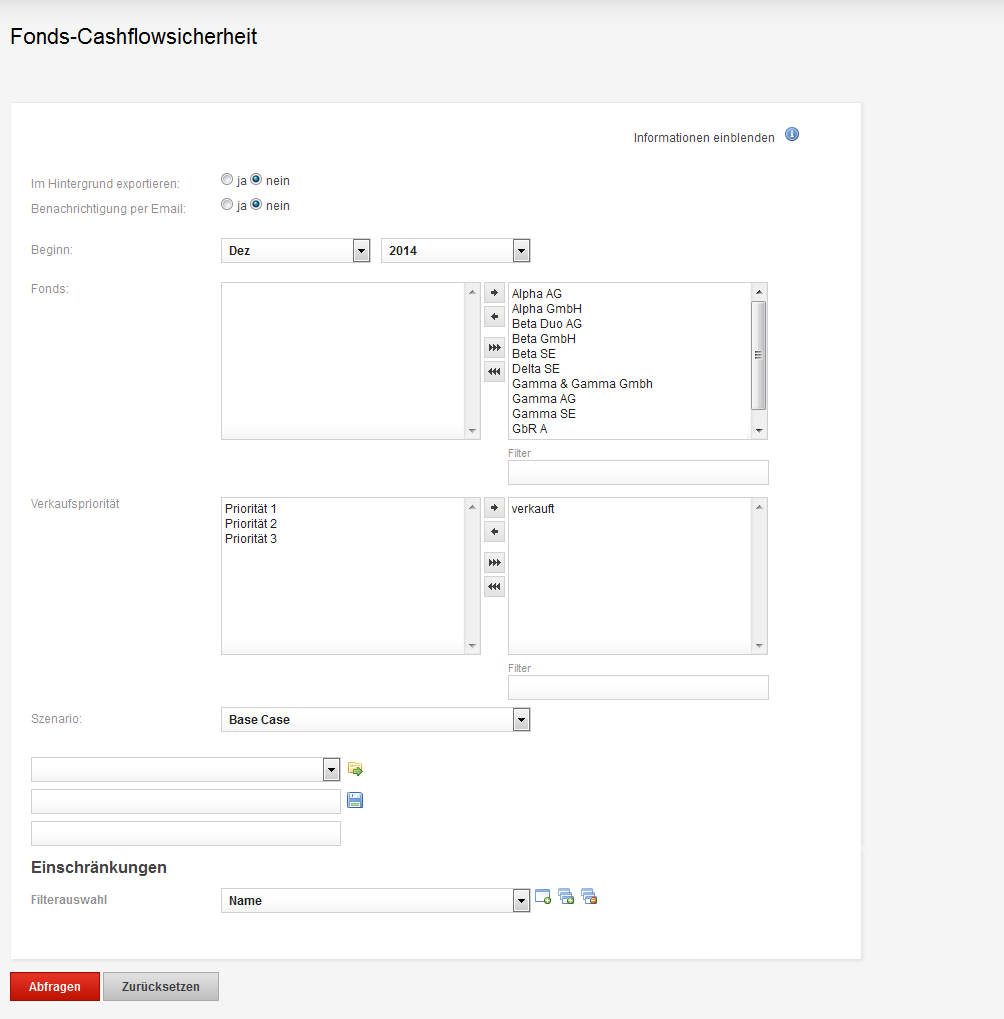Click the remove all filters icon
This screenshot has width=1004, height=1019.
[589, 897]
